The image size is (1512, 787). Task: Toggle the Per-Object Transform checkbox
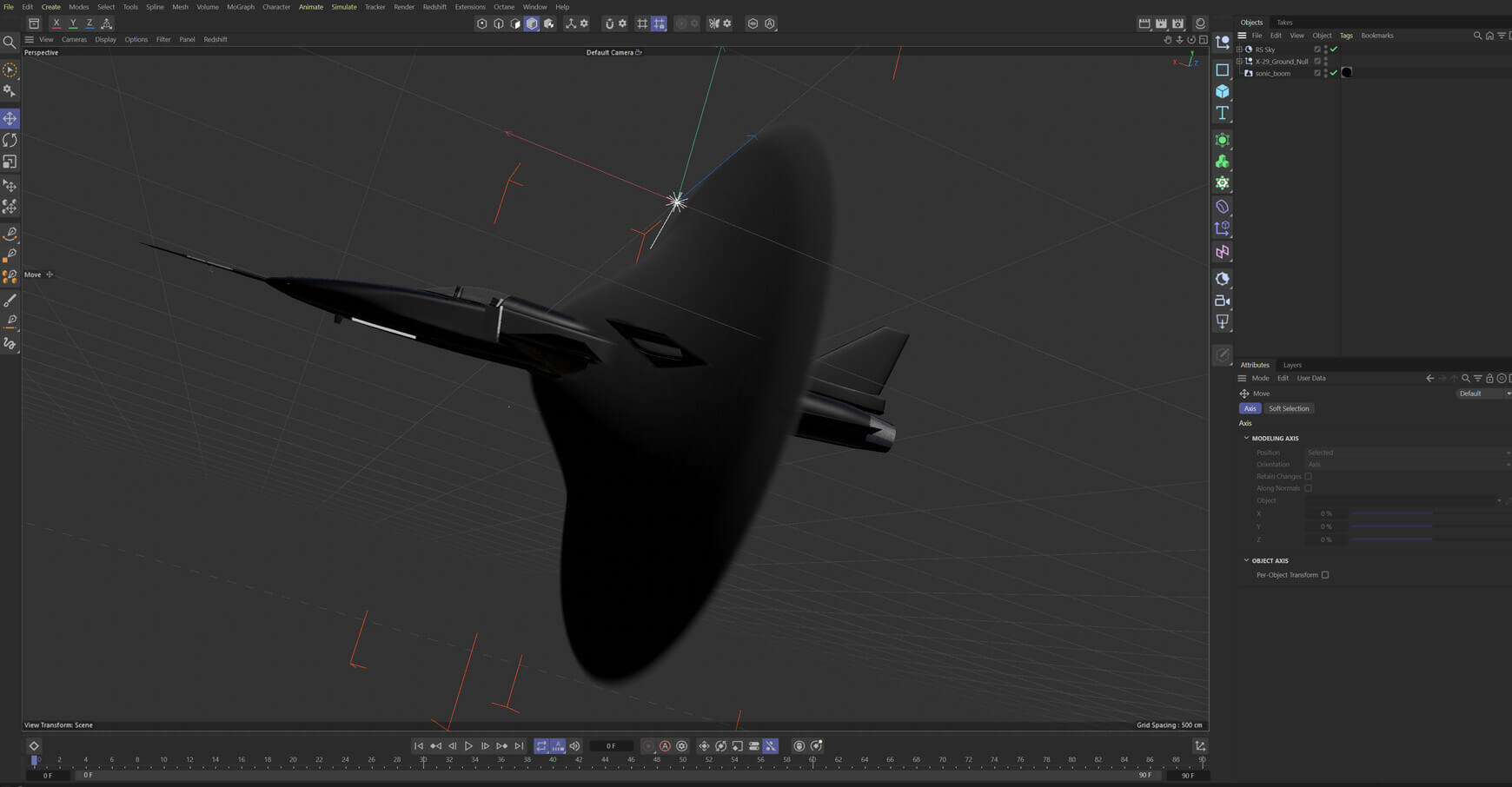pos(1325,574)
